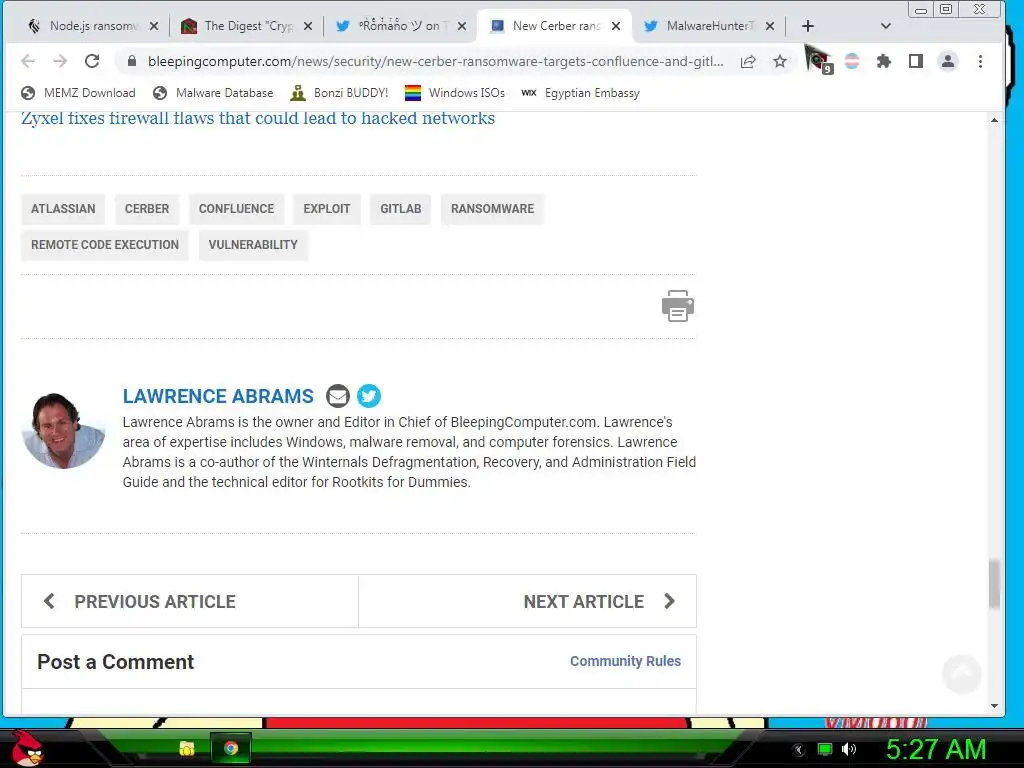This screenshot has width=1024, height=768.
Task: Open the Malware Database bookmark
Action: coord(213,93)
